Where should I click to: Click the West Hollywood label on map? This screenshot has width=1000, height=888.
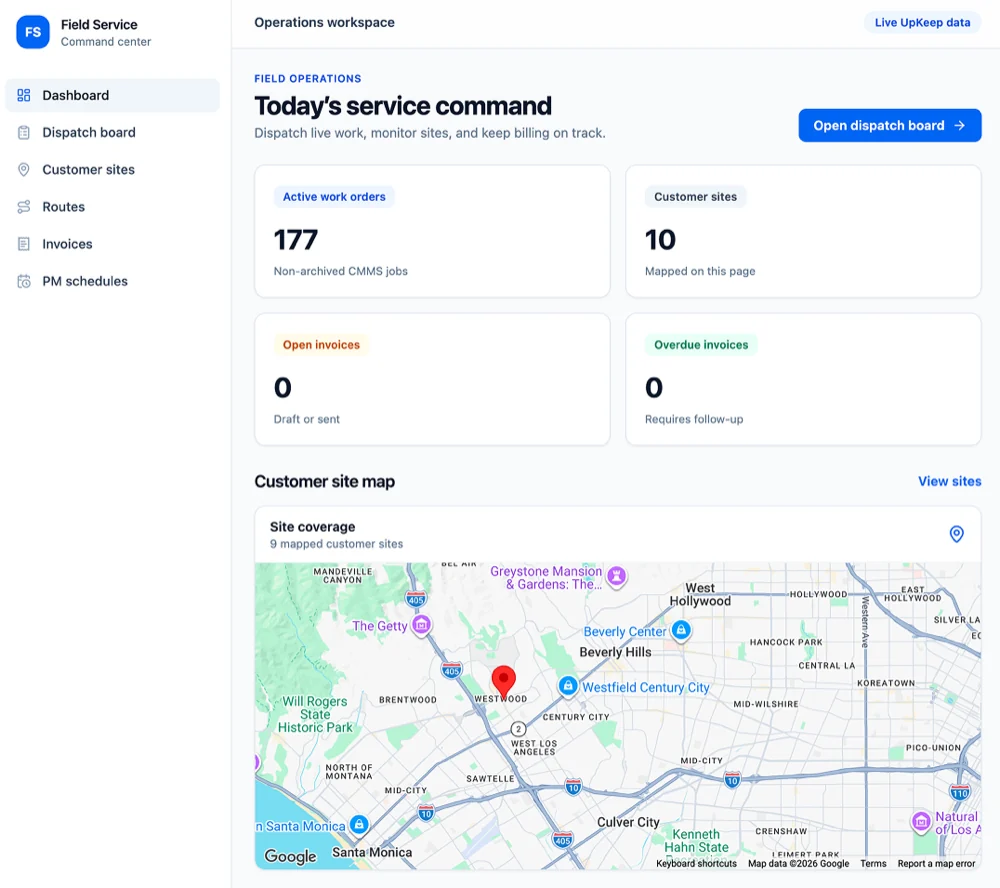pos(700,595)
